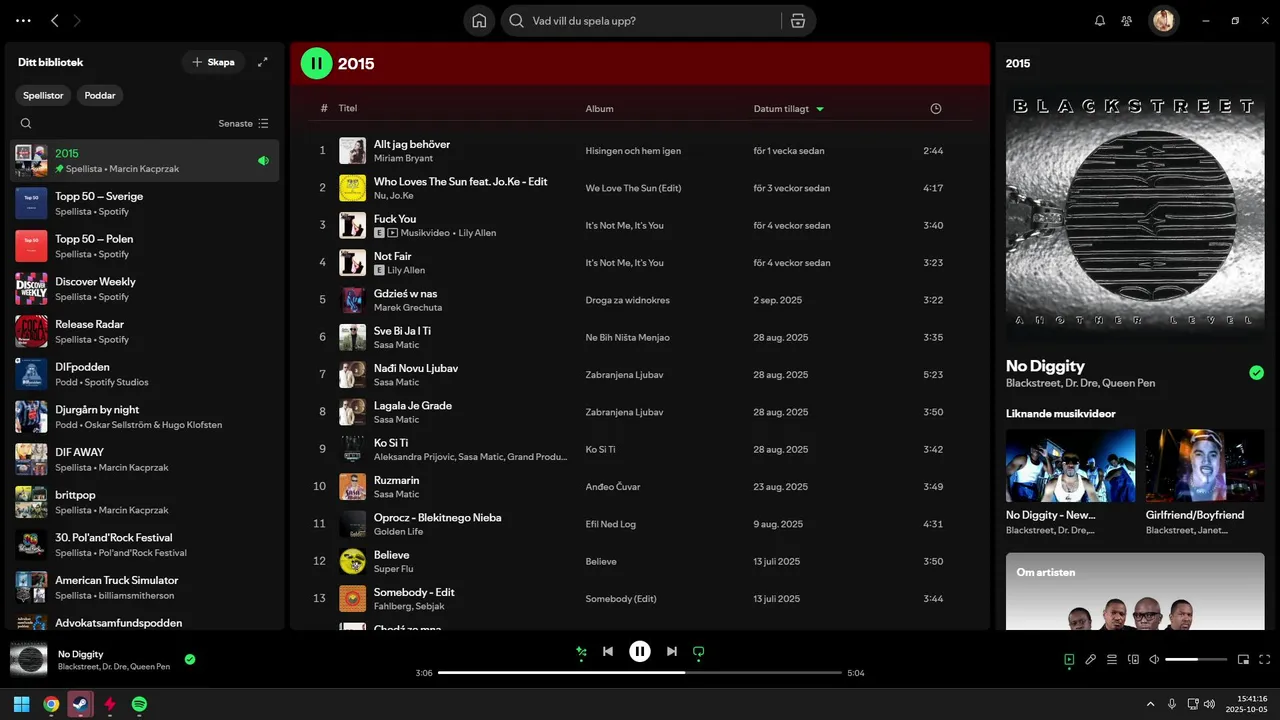Image resolution: width=1280 pixels, height=720 pixels.
Task: Filter the library by Spellistor
Action: (44, 96)
